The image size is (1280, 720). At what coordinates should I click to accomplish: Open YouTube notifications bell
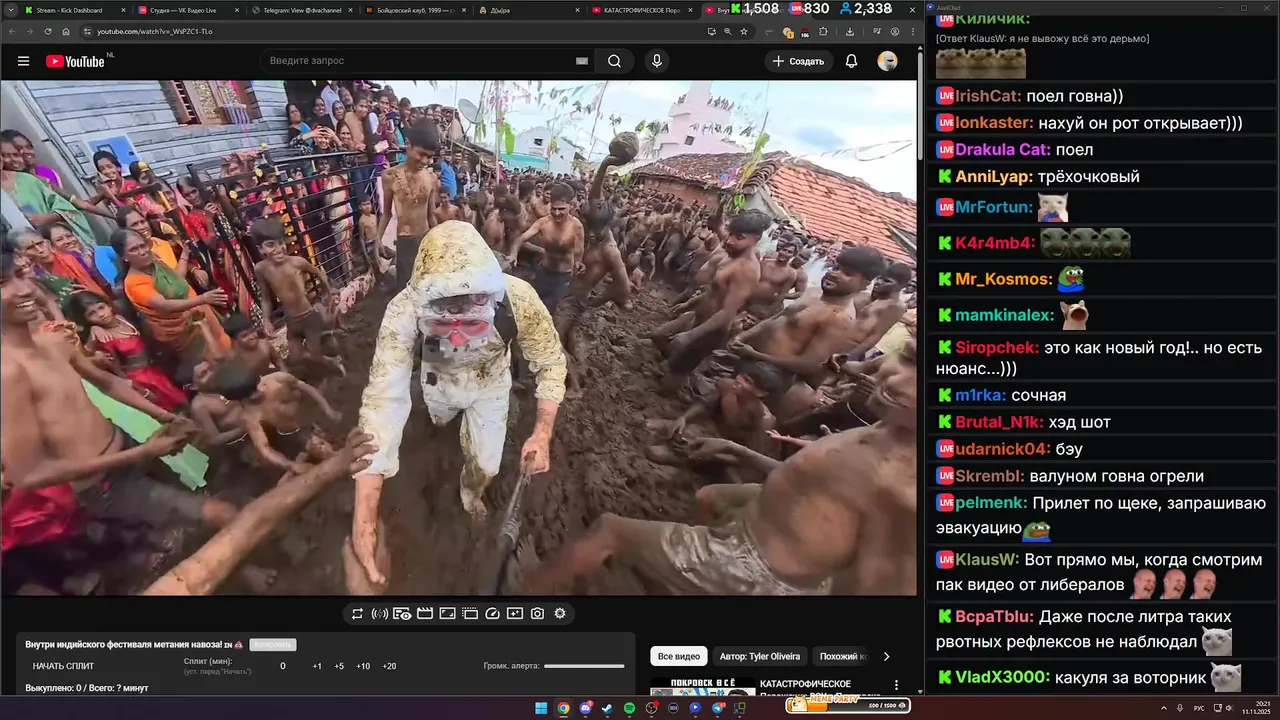click(x=851, y=61)
